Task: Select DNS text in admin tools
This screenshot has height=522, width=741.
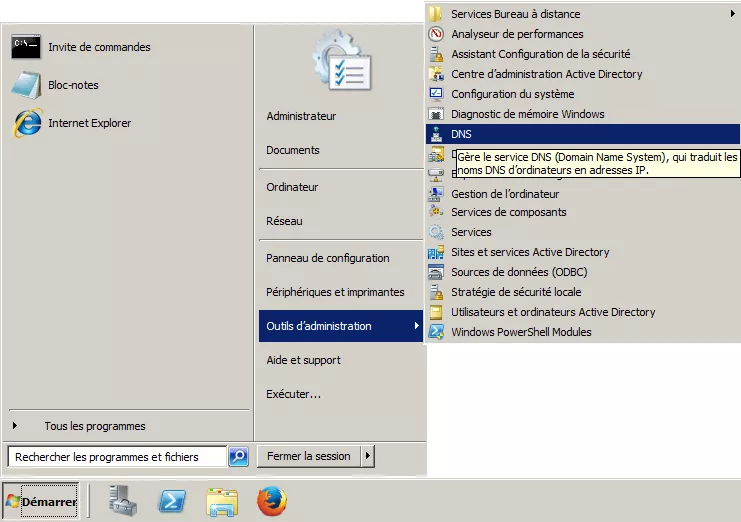Action: [x=461, y=134]
